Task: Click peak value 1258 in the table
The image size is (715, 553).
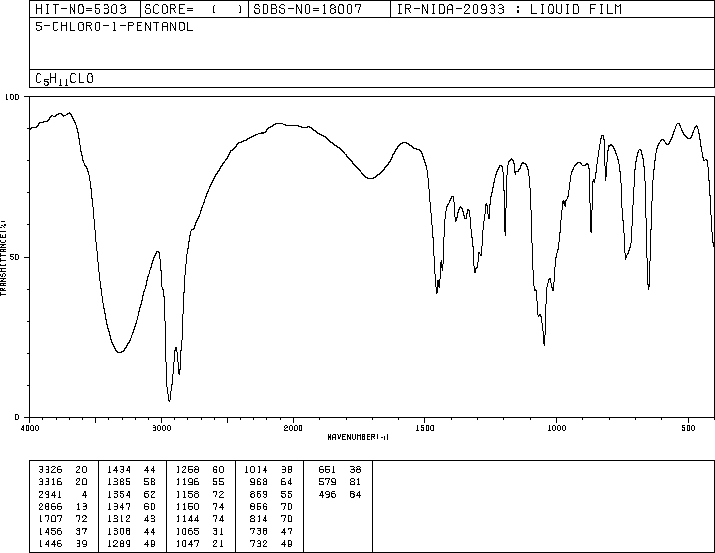Action: [188, 470]
